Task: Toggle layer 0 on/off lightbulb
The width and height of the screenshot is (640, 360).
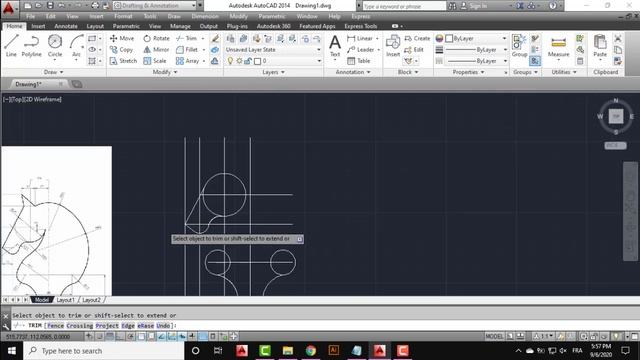Action: 230,61
